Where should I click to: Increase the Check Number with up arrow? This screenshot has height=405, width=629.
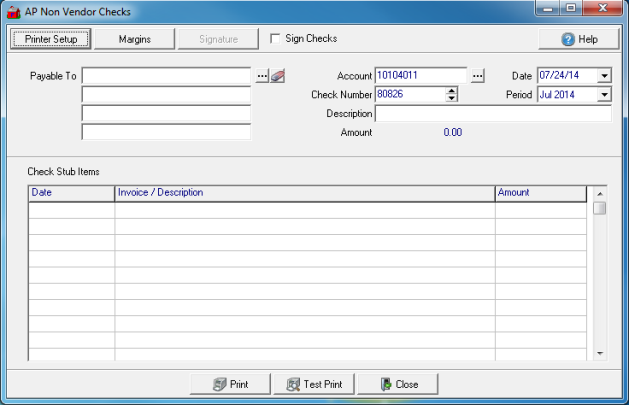pos(451,91)
